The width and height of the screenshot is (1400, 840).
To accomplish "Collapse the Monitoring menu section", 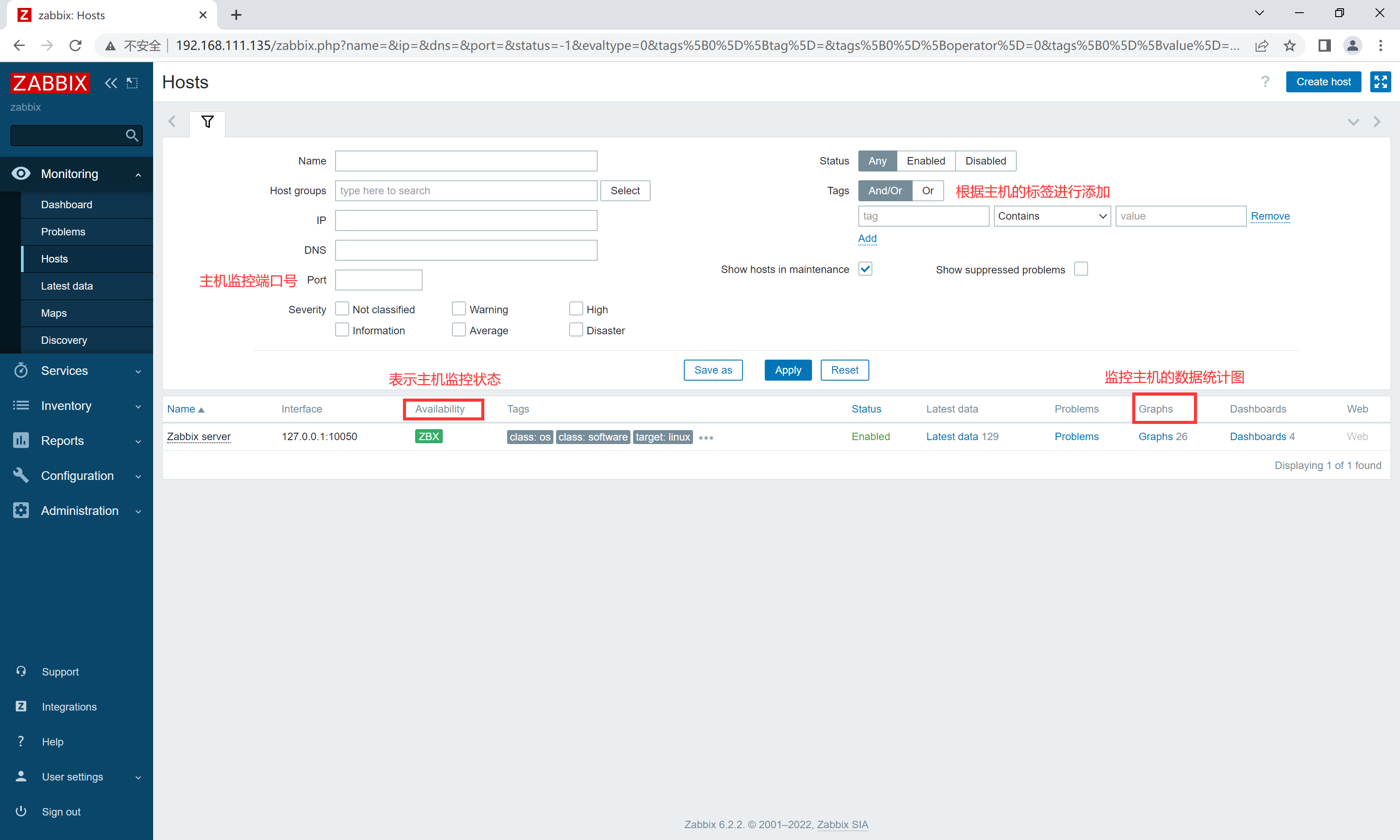I will coord(77,174).
